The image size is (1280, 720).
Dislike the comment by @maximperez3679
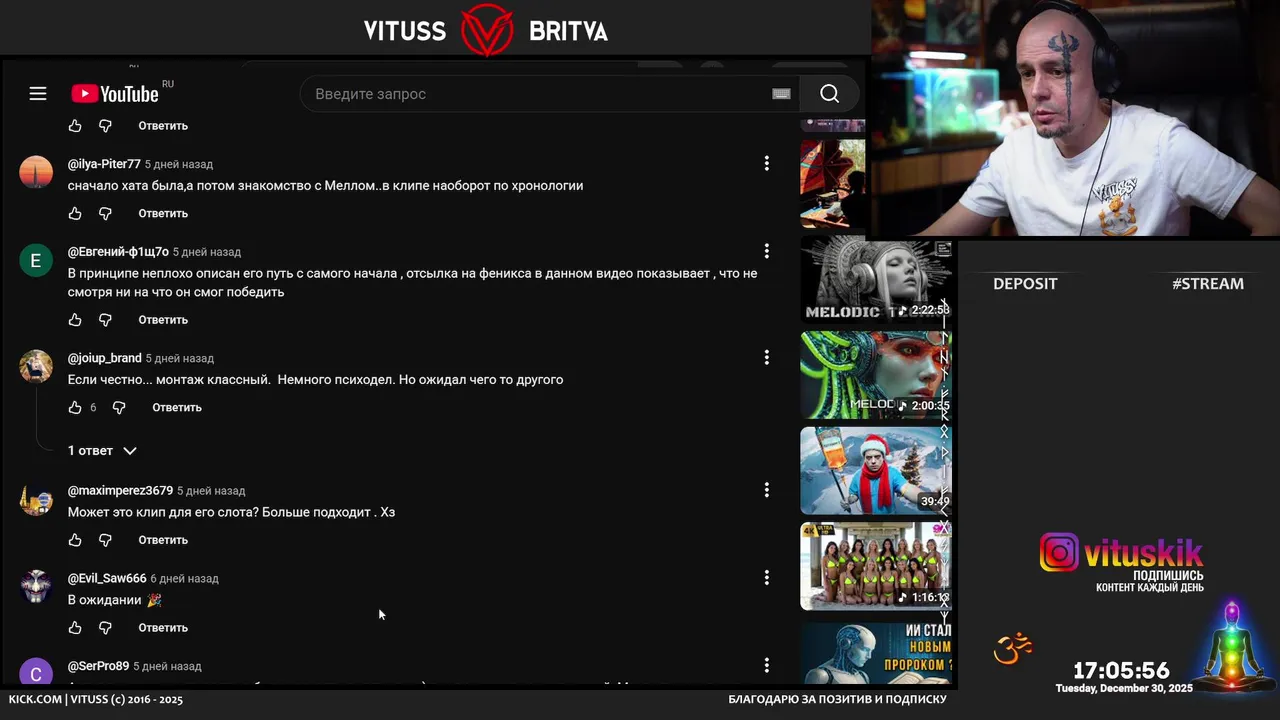pyautogui.click(x=105, y=540)
